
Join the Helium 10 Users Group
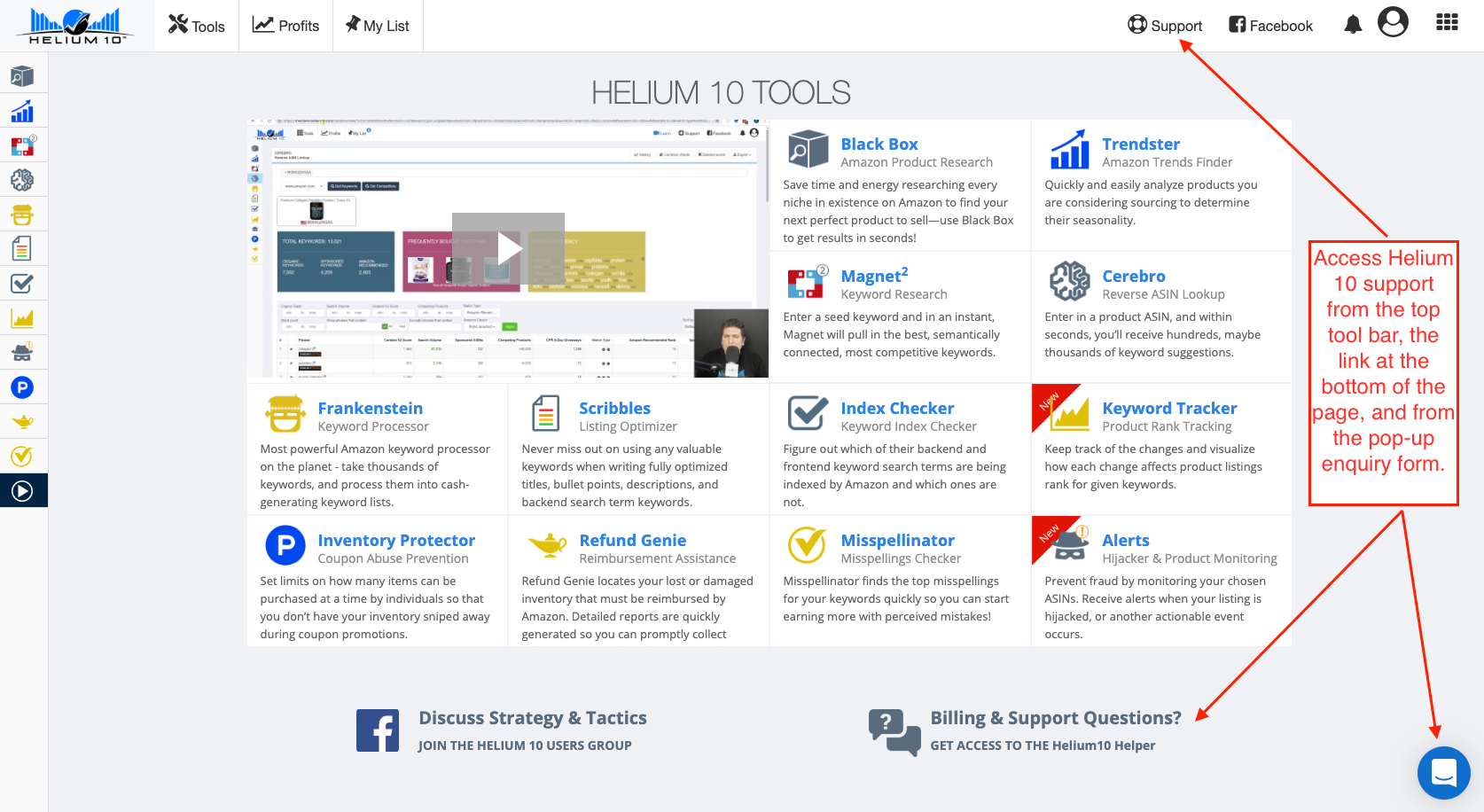point(525,746)
